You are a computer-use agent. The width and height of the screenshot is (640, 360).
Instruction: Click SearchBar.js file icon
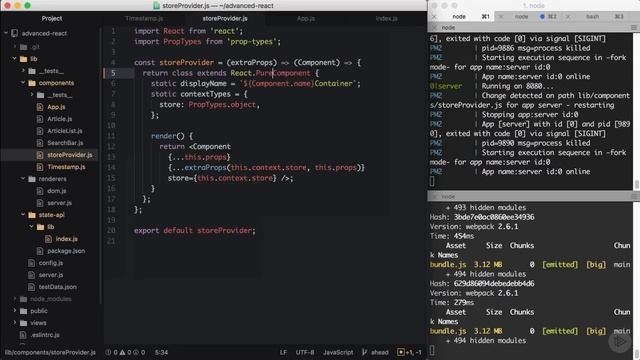(x=40, y=143)
